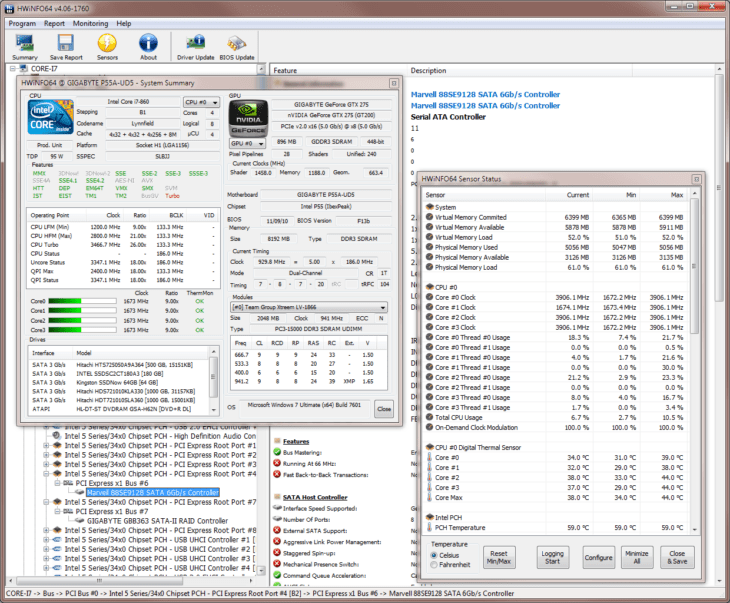Close the System Summary via Close button
Image resolution: width=730 pixels, height=603 pixels.
(384, 409)
